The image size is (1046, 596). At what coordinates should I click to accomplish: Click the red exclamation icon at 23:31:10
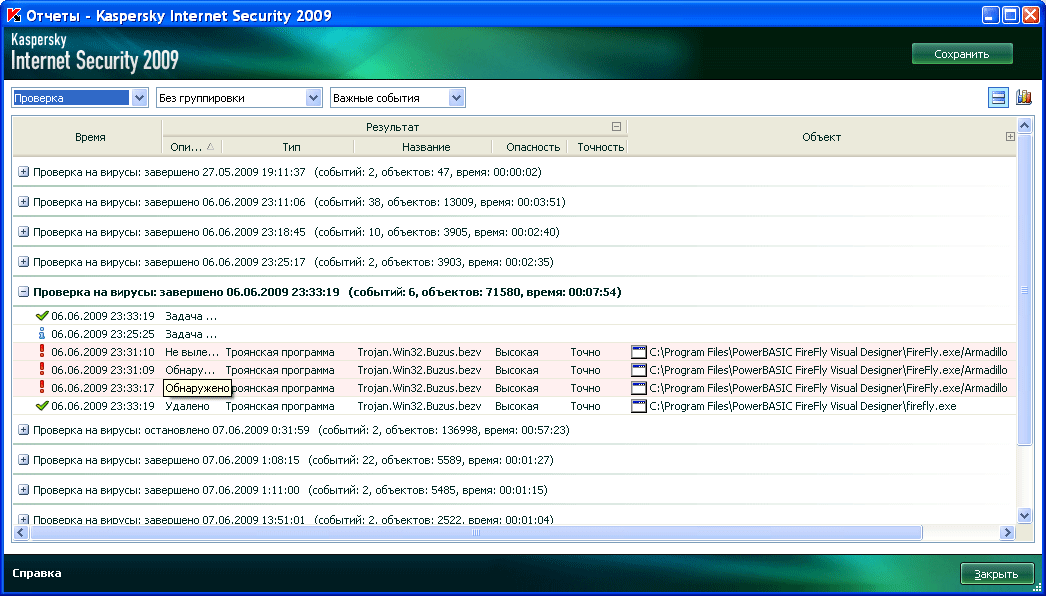[42, 352]
